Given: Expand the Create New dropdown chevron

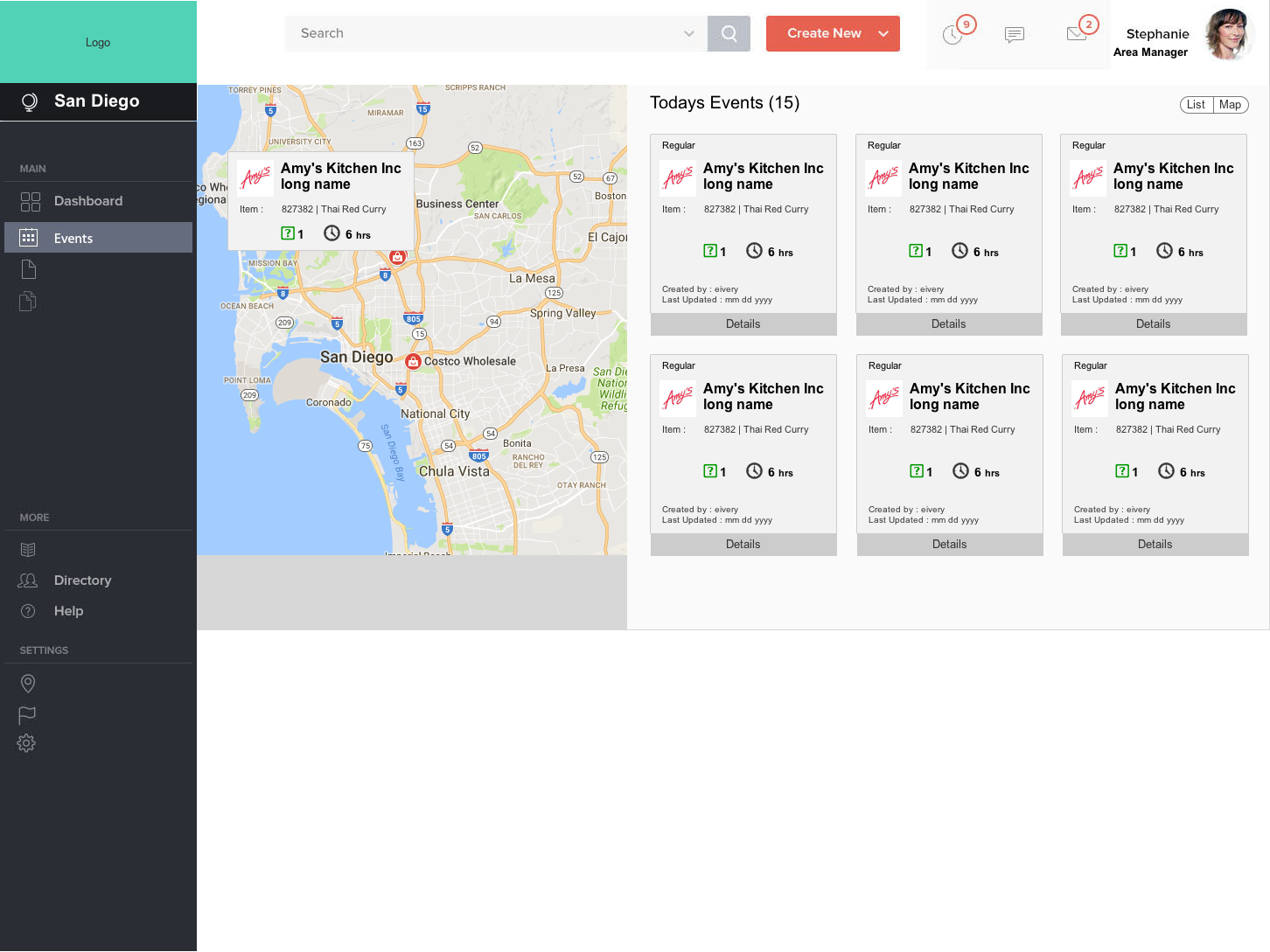Looking at the screenshot, I should pos(883,34).
